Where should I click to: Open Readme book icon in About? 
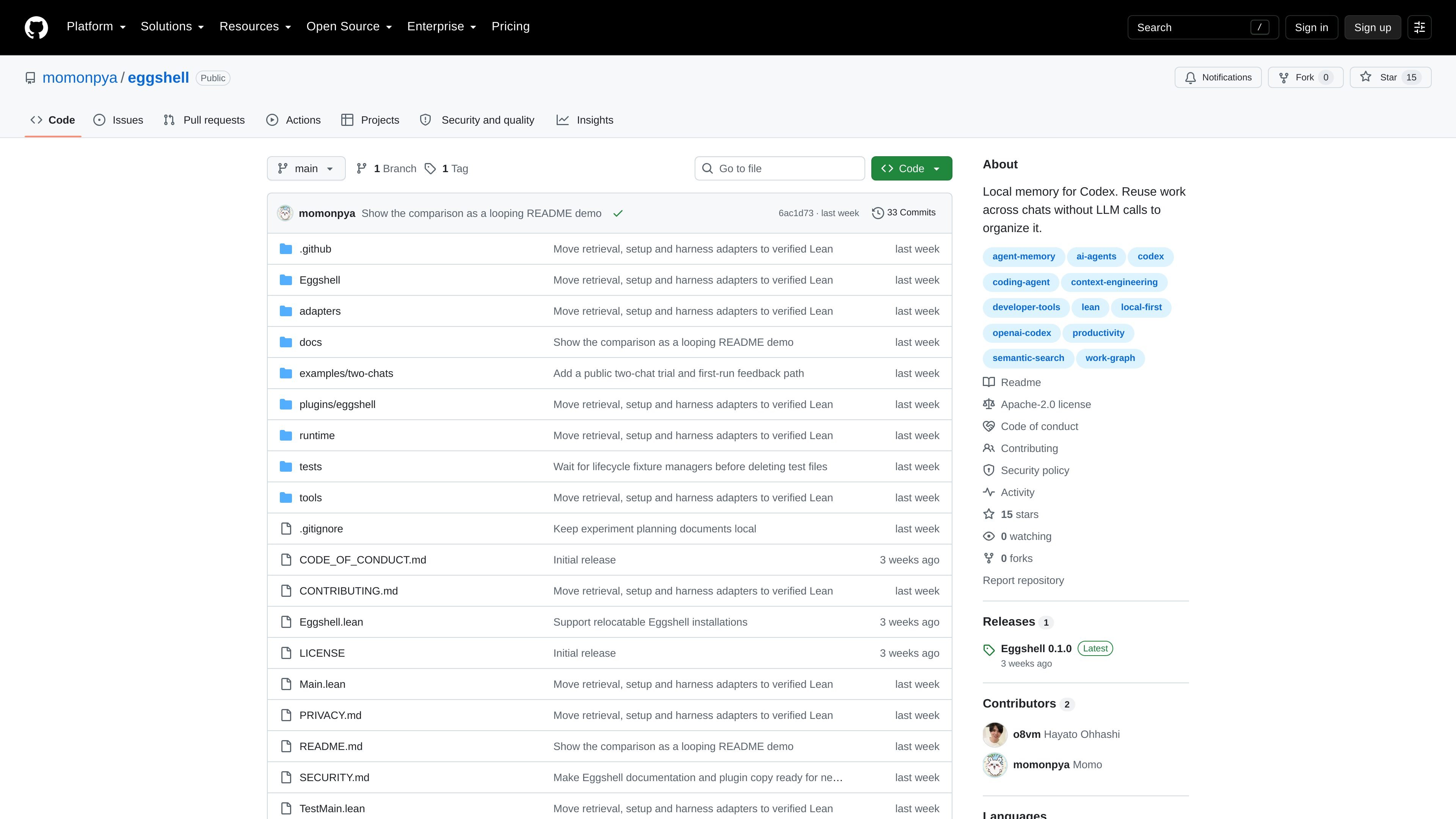click(988, 382)
